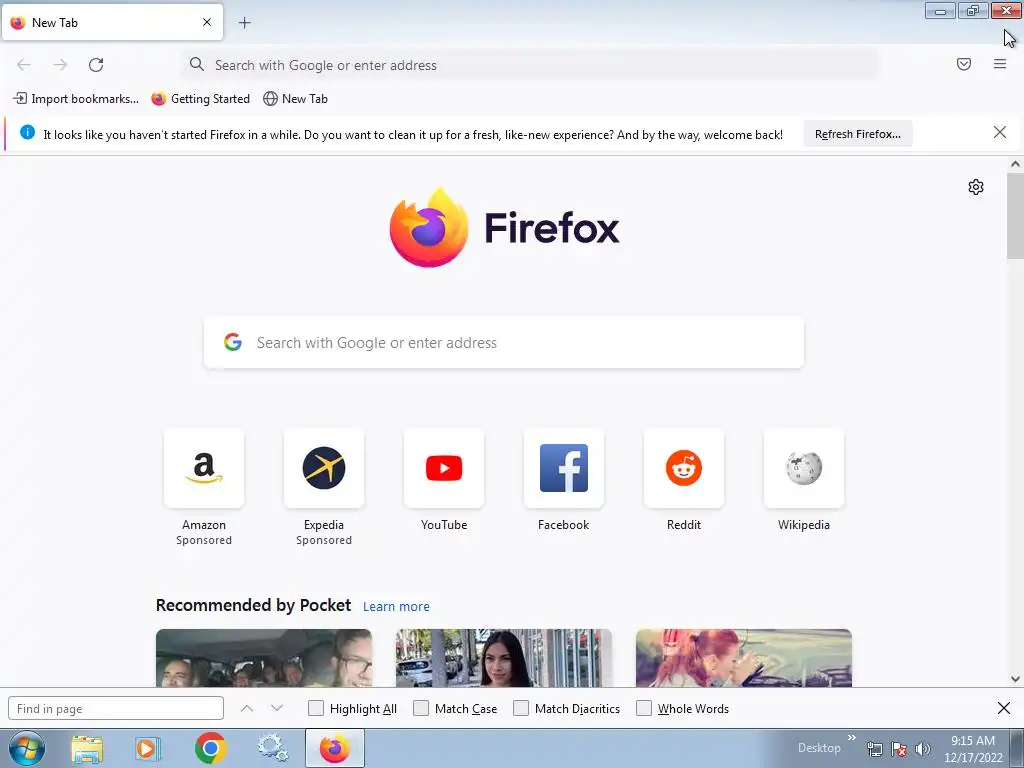
Task: Enable Whole Words checkbox
Action: [x=644, y=708]
